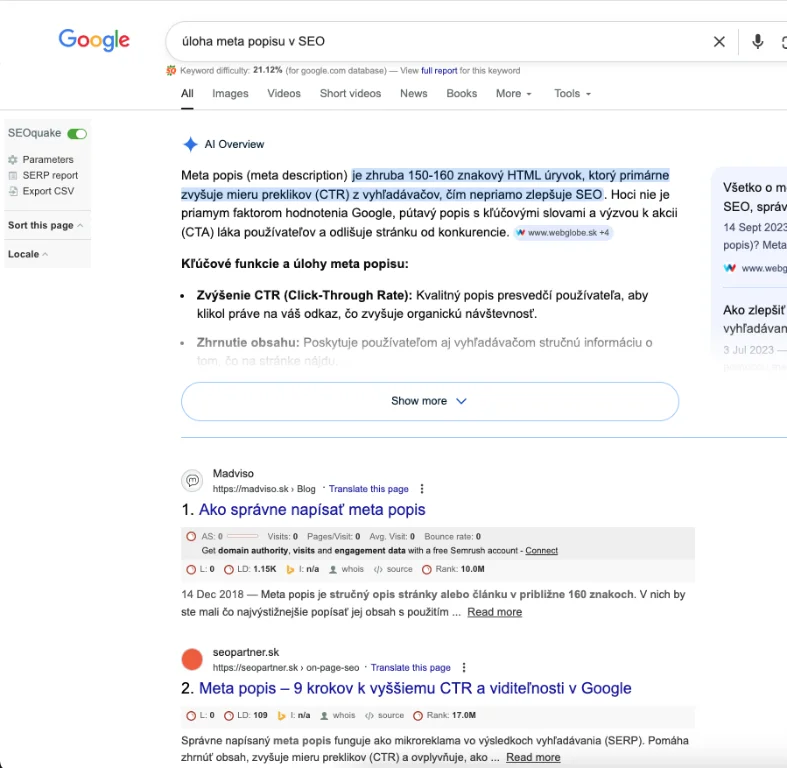This screenshot has height=768, width=787.
Task: Click the Google logo
Action: [94, 40]
